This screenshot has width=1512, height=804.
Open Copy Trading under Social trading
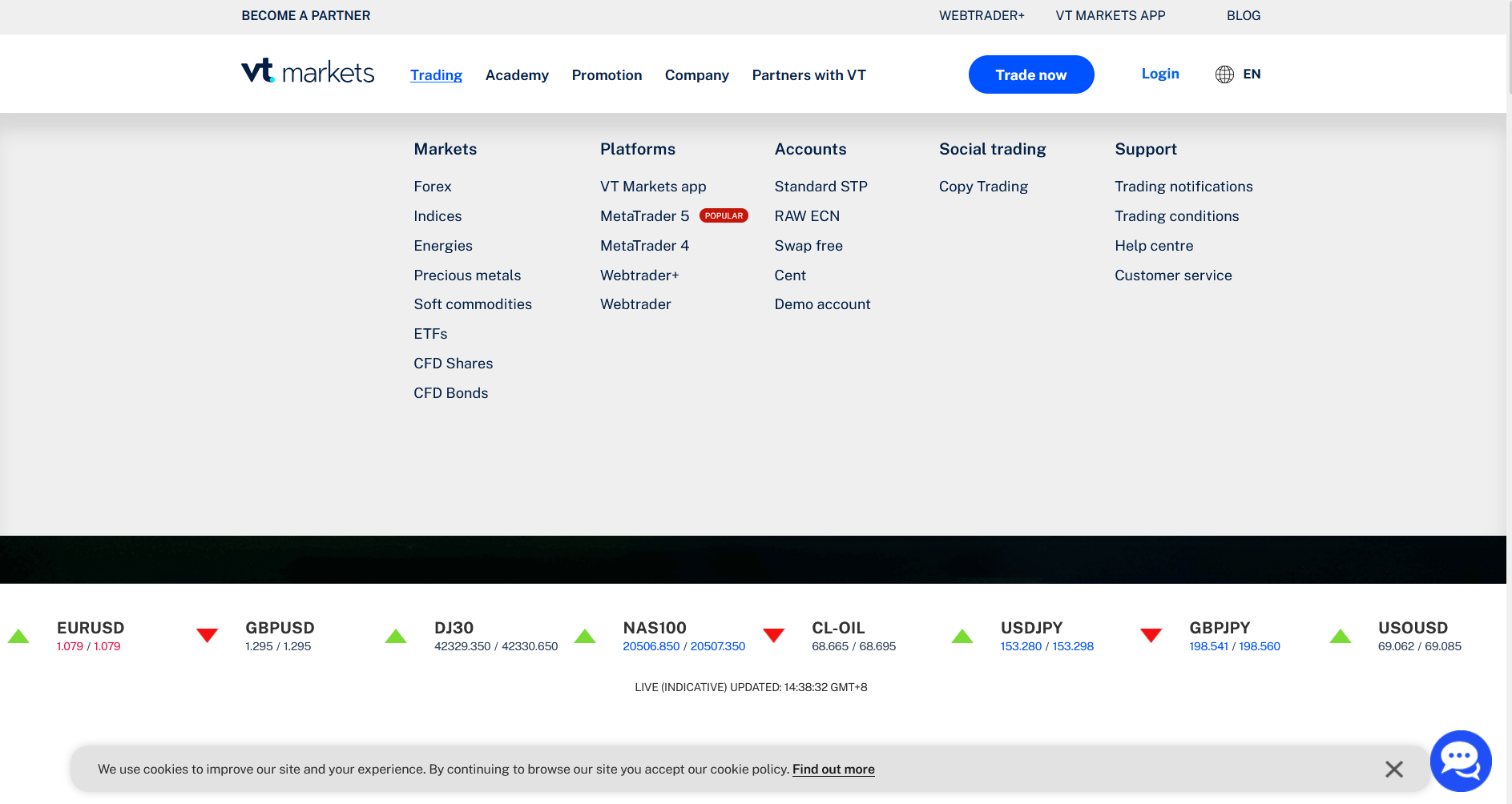click(x=983, y=187)
